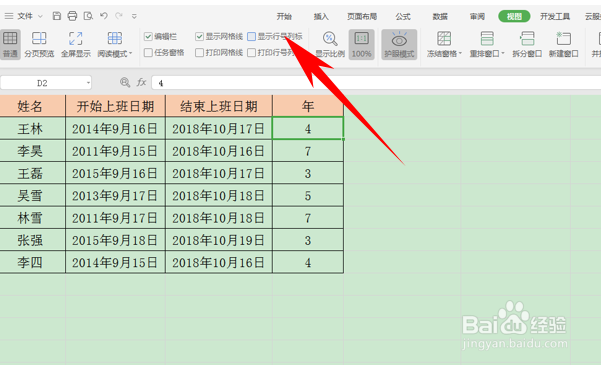Click 冻结窗格 freeze panes icon
This screenshot has height=365, width=603.
(444, 39)
